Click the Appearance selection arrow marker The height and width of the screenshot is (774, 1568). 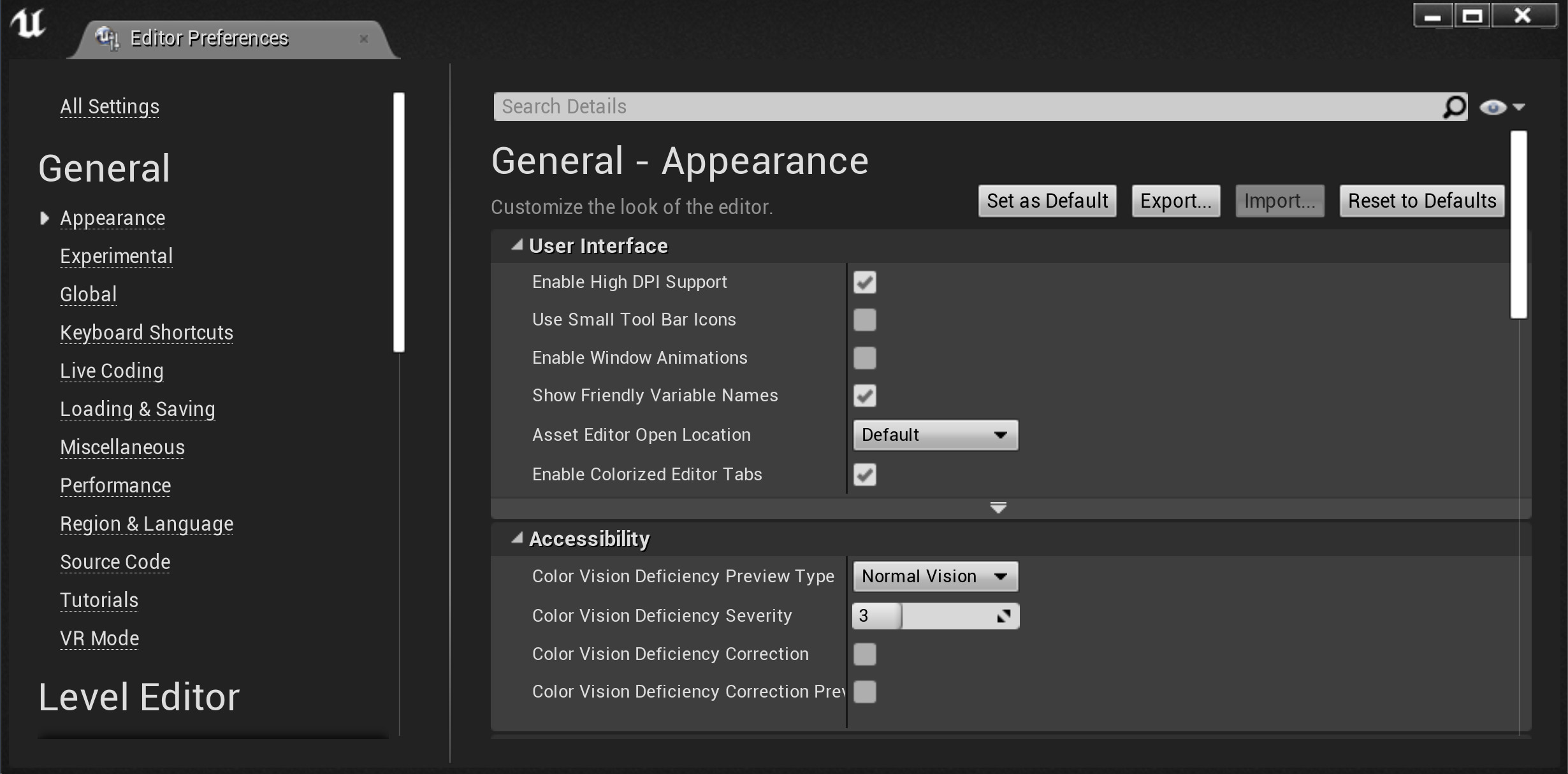tap(45, 218)
